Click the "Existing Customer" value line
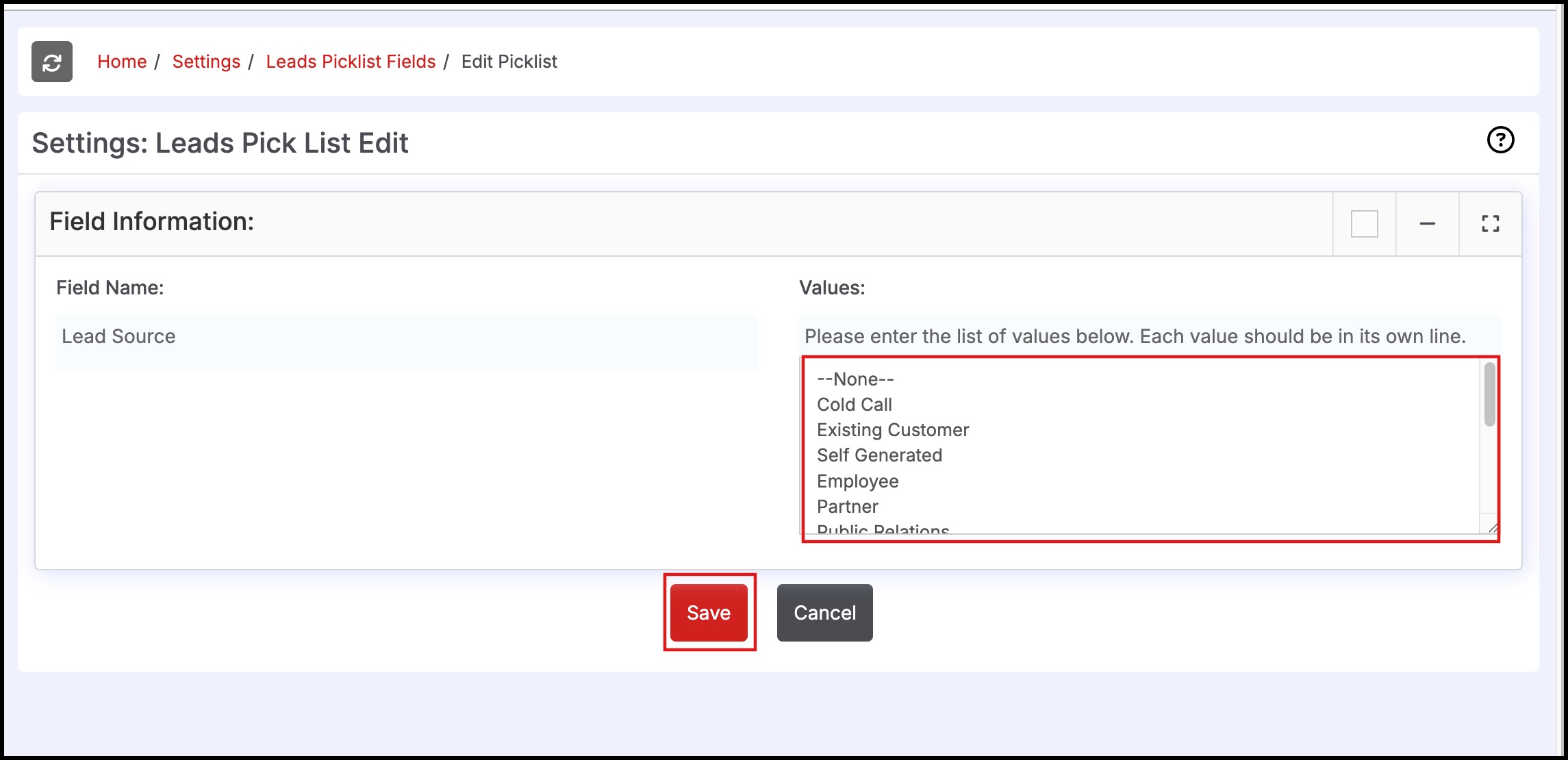The width and height of the screenshot is (1568, 760). (893, 430)
